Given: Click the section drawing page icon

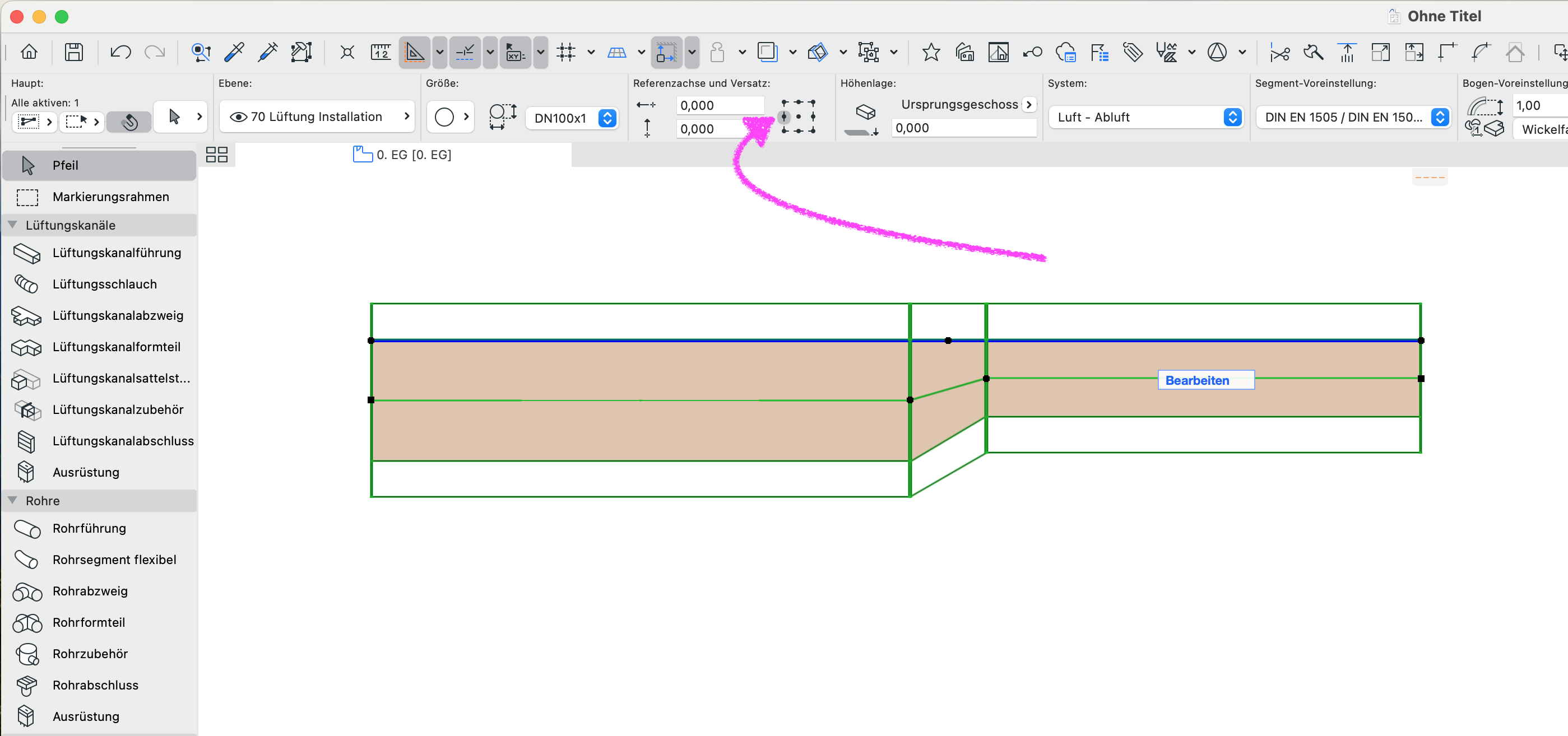Looking at the screenshot, I should (x=998, y=52).
